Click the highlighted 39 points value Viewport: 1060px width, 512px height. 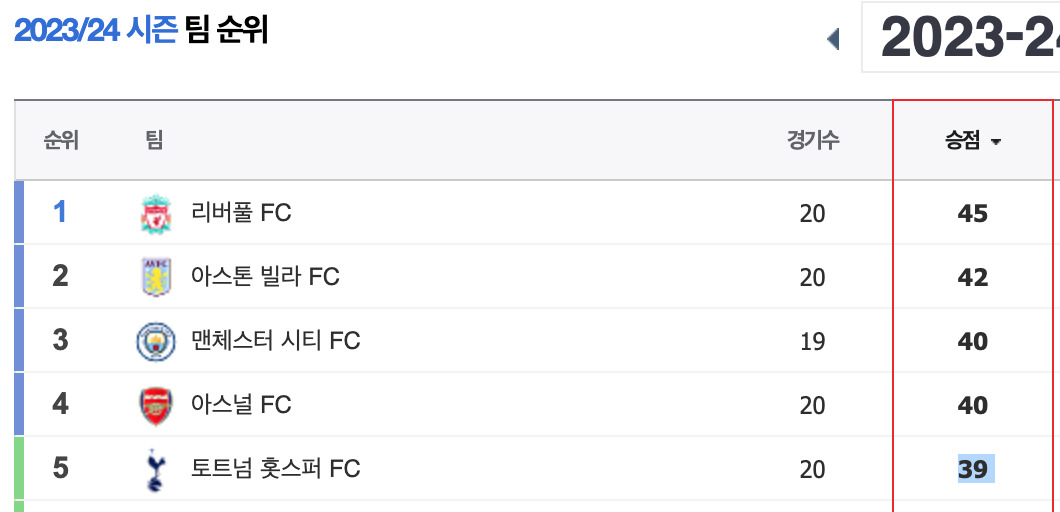click(x=975, y=469)
